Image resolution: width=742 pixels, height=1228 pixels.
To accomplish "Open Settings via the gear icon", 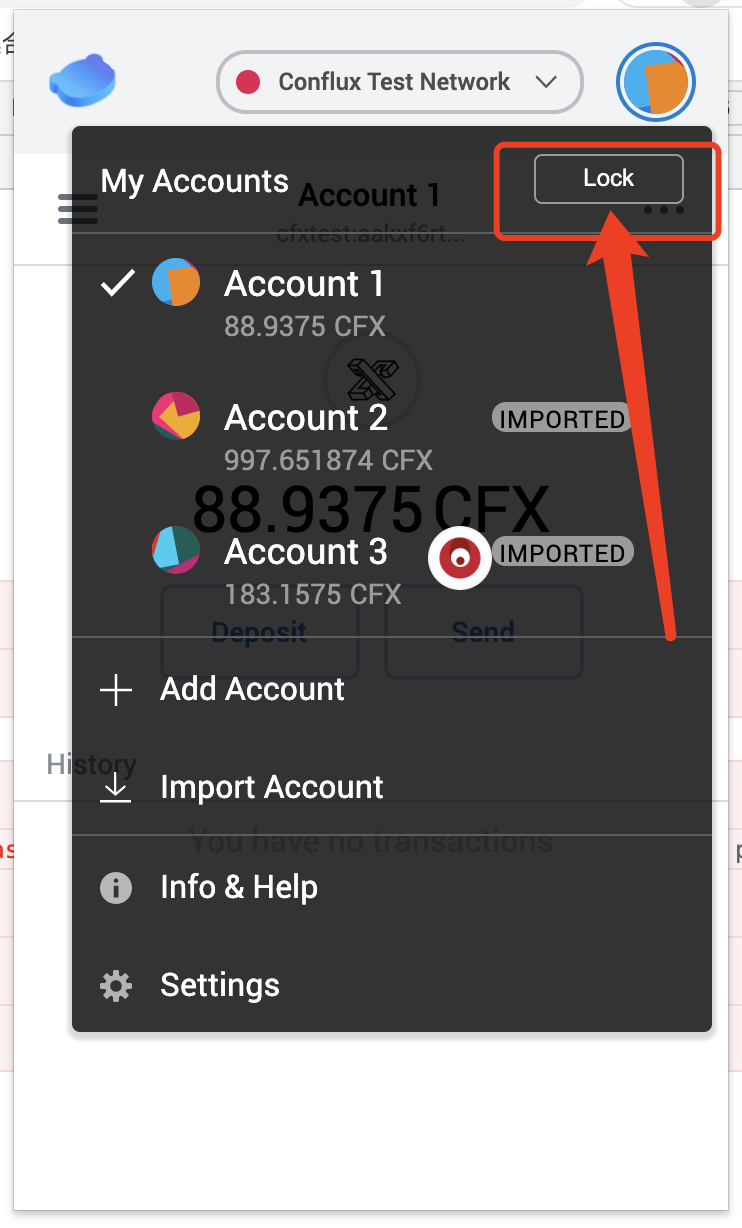I will tap(115, 985).
